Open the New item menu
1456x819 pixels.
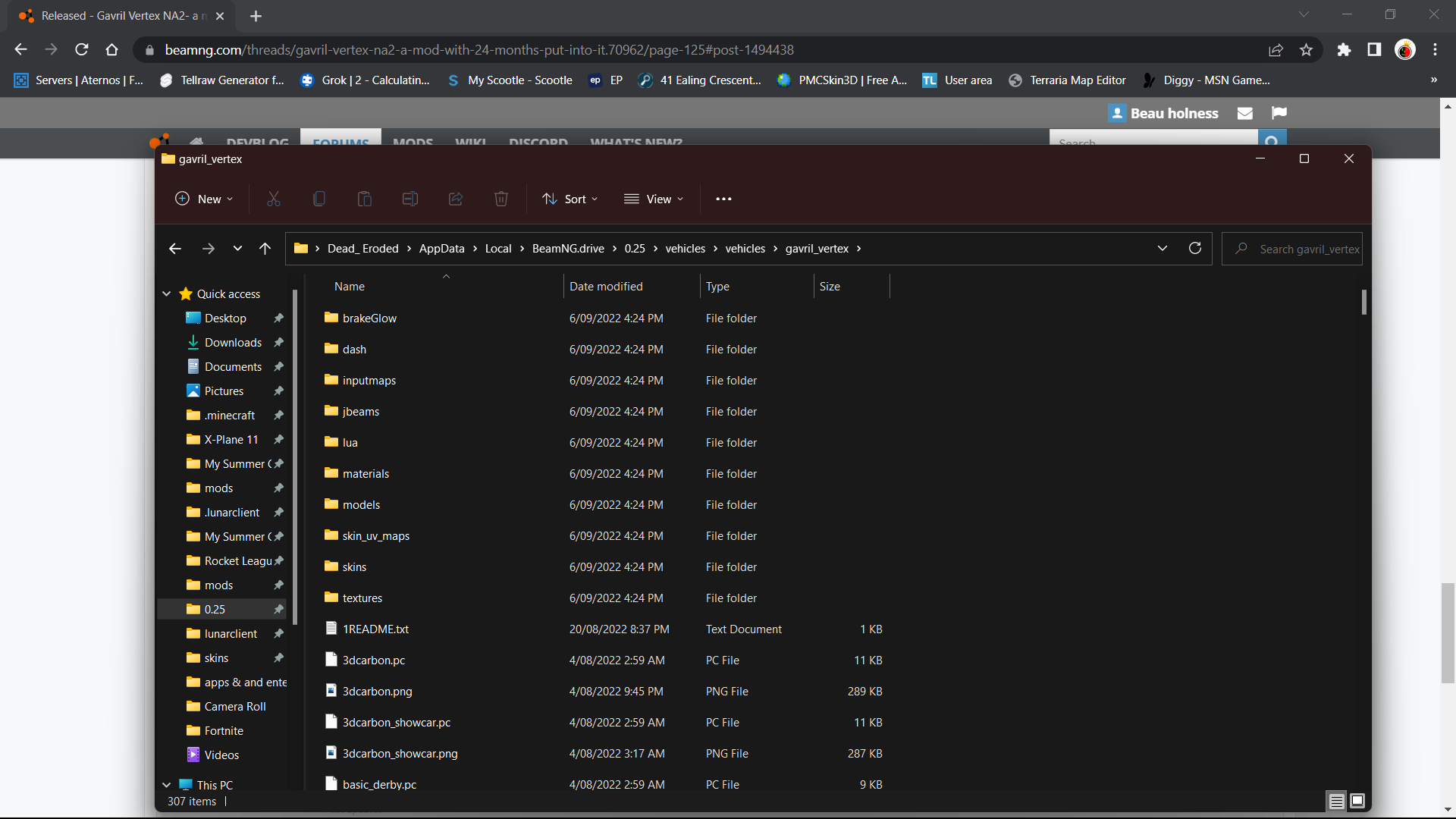(x=204, y=199)
